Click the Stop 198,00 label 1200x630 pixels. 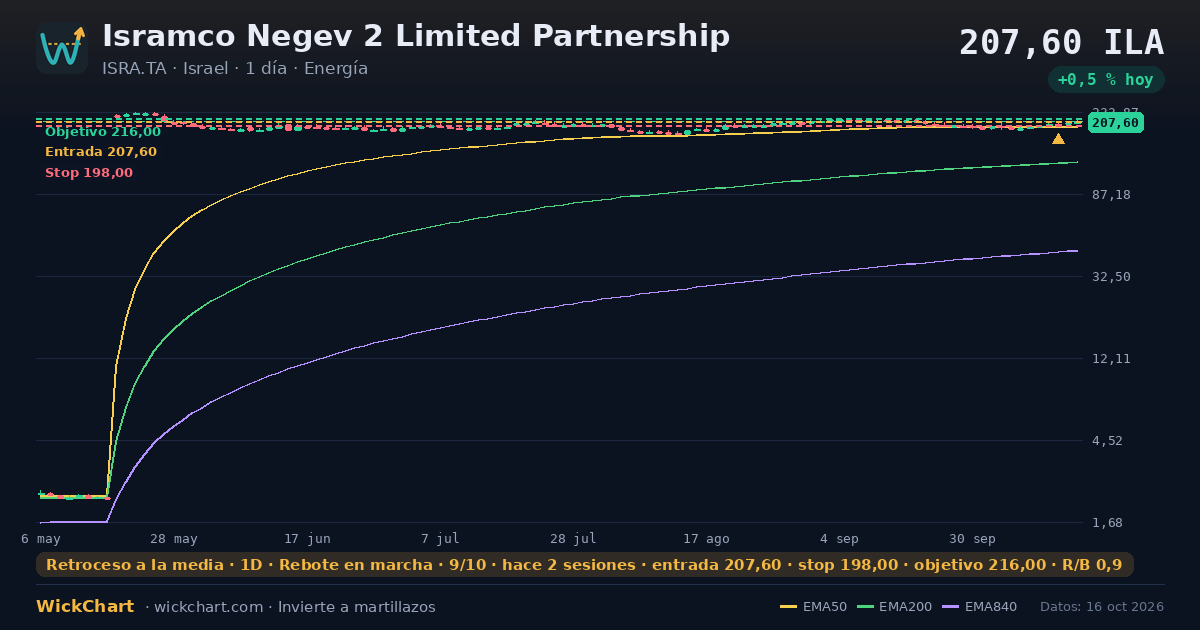[x=89, y=173]
